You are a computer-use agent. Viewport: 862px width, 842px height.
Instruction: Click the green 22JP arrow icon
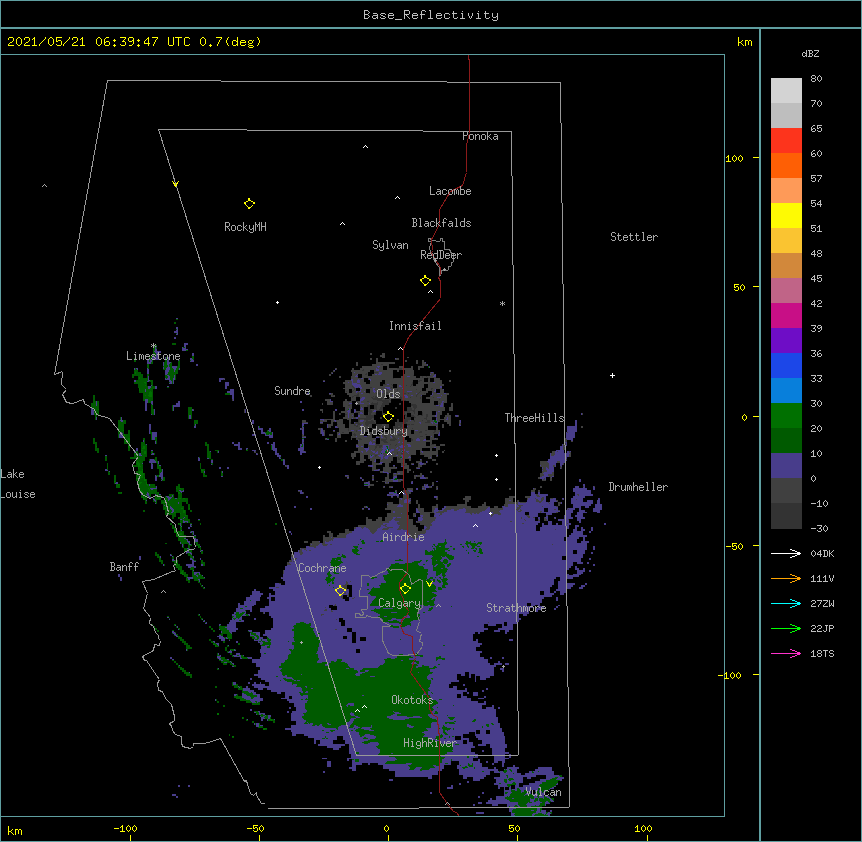(786, 628)
